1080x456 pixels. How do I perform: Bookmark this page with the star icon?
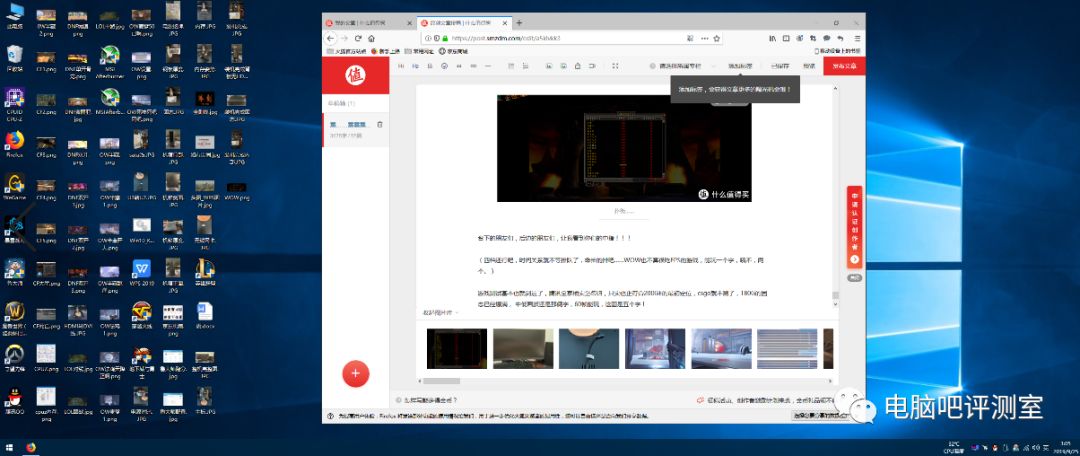716,39
